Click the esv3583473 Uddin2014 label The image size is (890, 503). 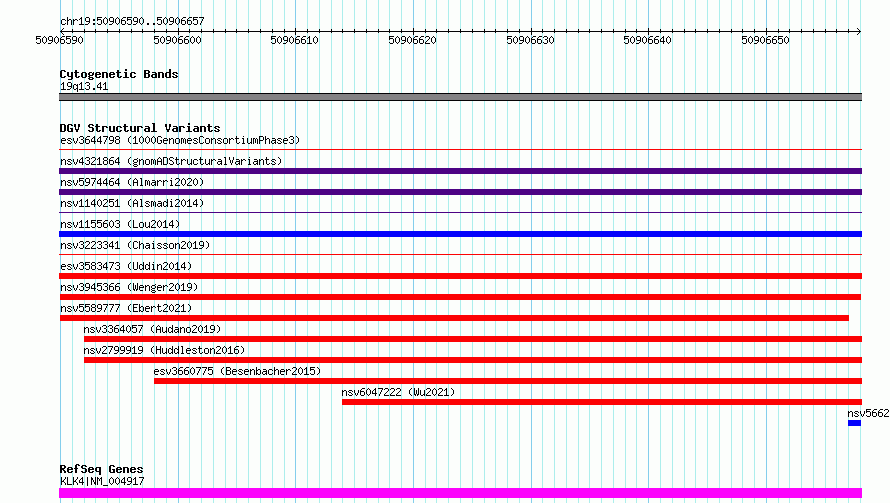click(126, 266)
